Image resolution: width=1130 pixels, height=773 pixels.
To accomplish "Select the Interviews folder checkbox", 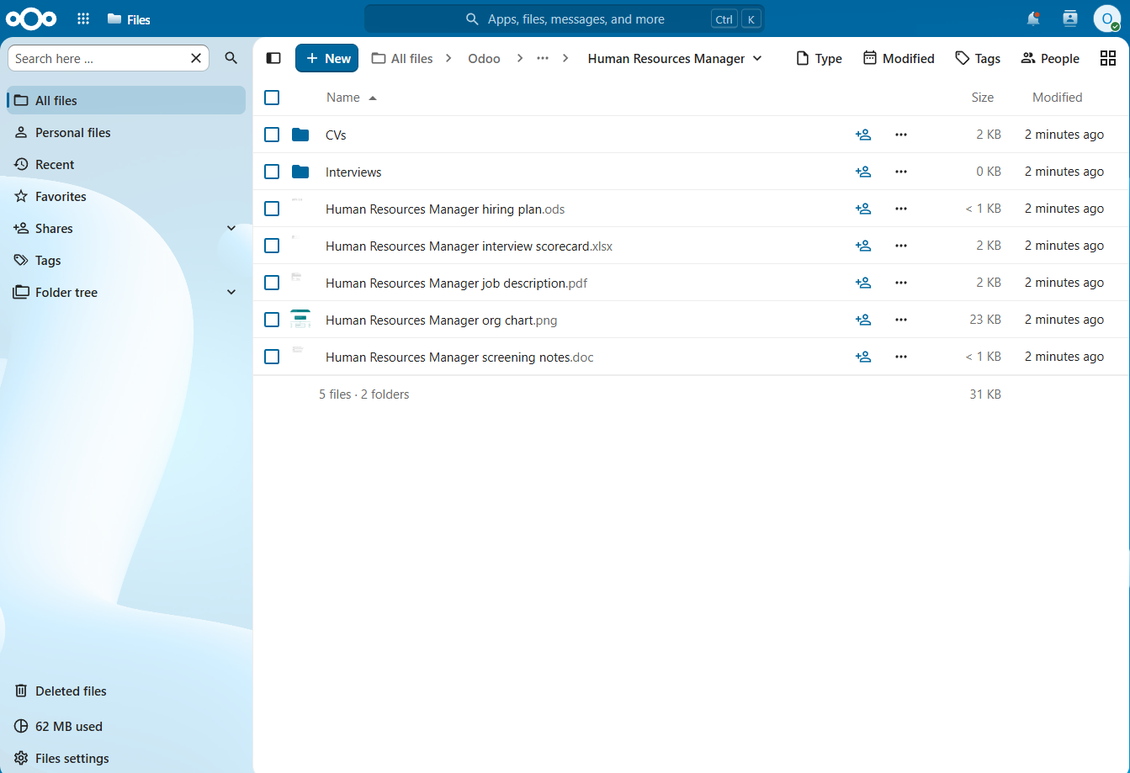I will point(272,171).
